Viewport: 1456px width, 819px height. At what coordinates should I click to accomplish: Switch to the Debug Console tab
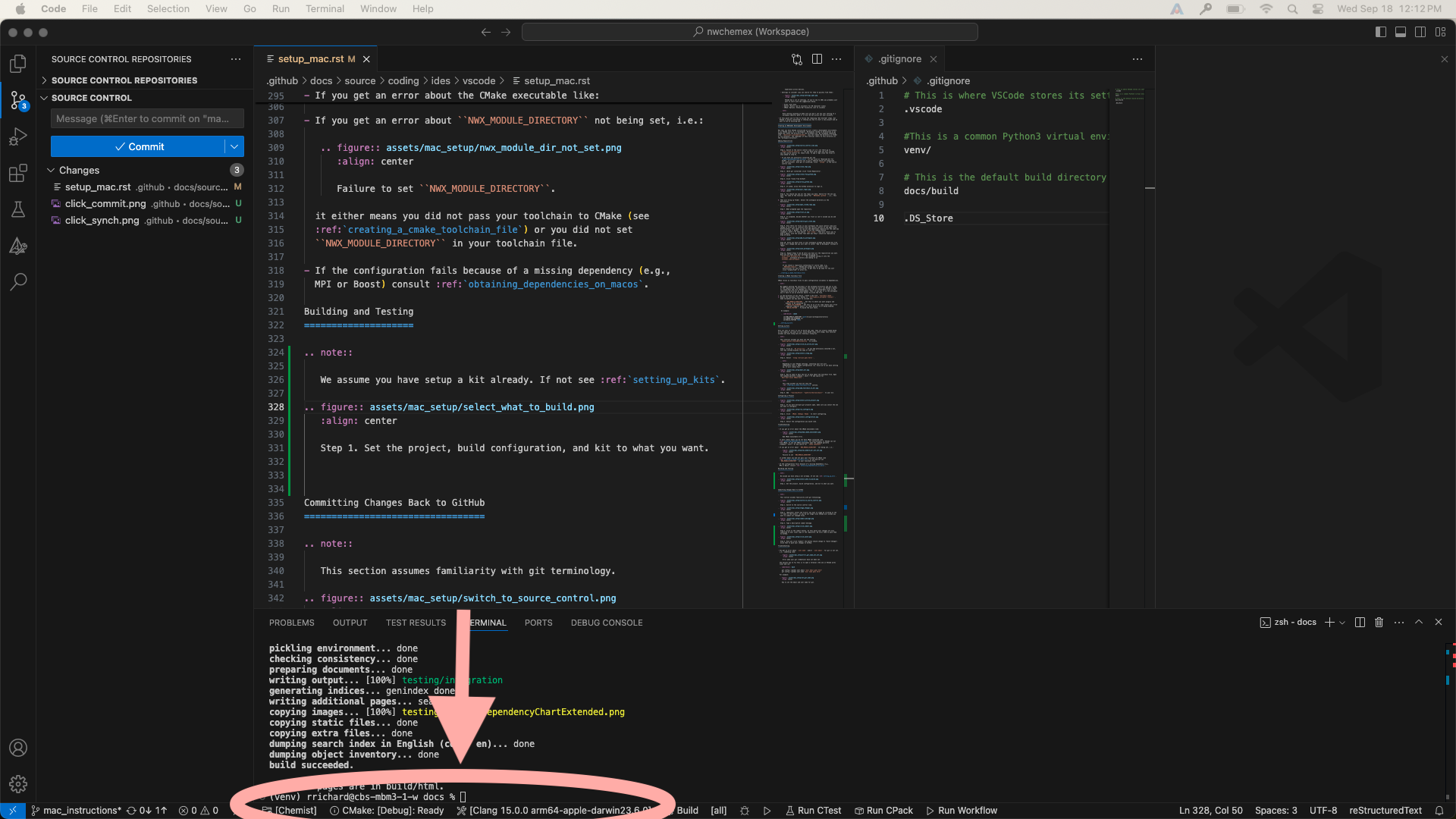click(607, 623)
